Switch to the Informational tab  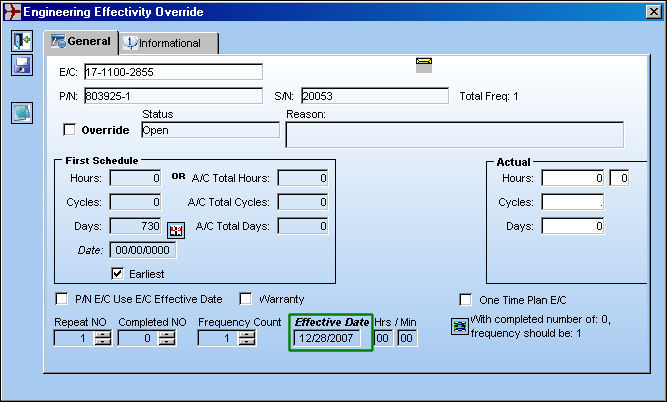click(x=169, y=43)
